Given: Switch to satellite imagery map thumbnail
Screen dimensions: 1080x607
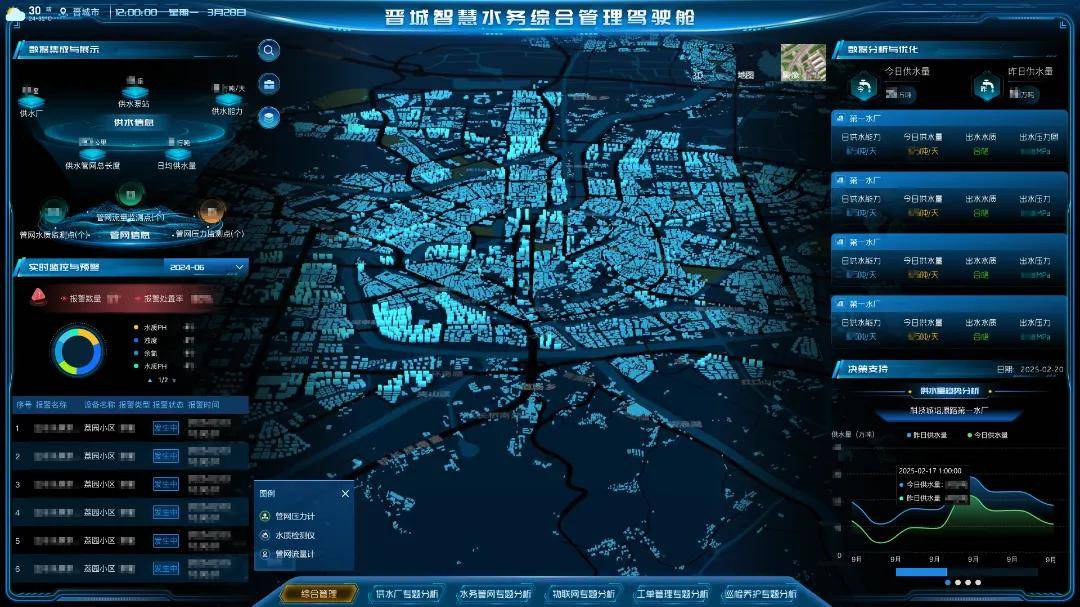Looking at the screenshot, I should pyautogui.click(x=803, y=62).
